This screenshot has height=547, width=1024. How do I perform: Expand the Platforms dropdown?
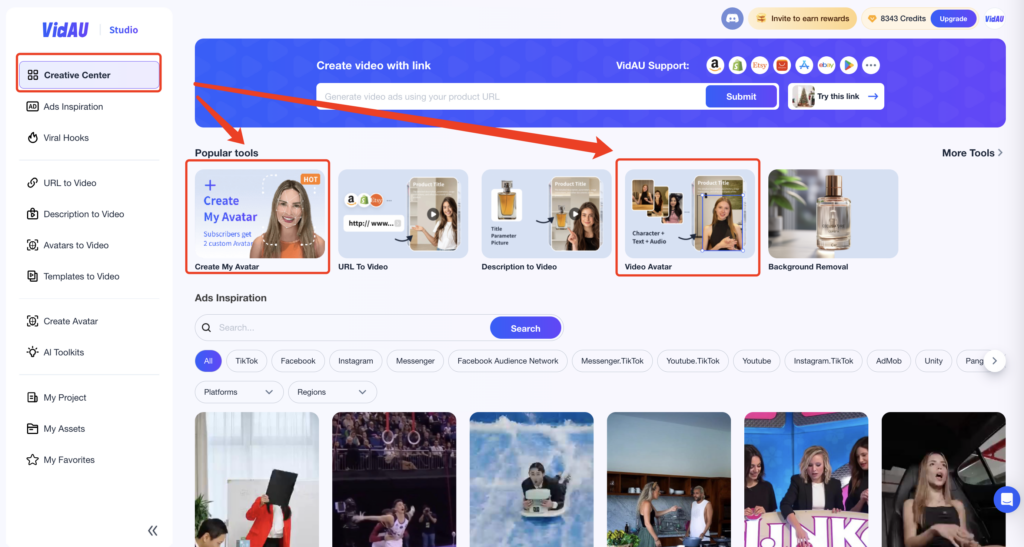tap(238, 392)
